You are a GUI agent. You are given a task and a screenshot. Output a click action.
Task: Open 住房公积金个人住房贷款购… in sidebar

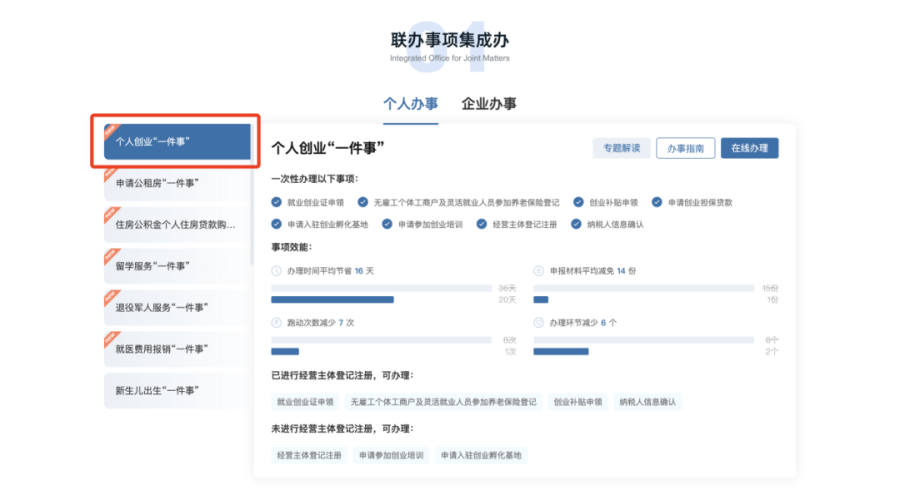pyautogui.click(x=176, y=225)
